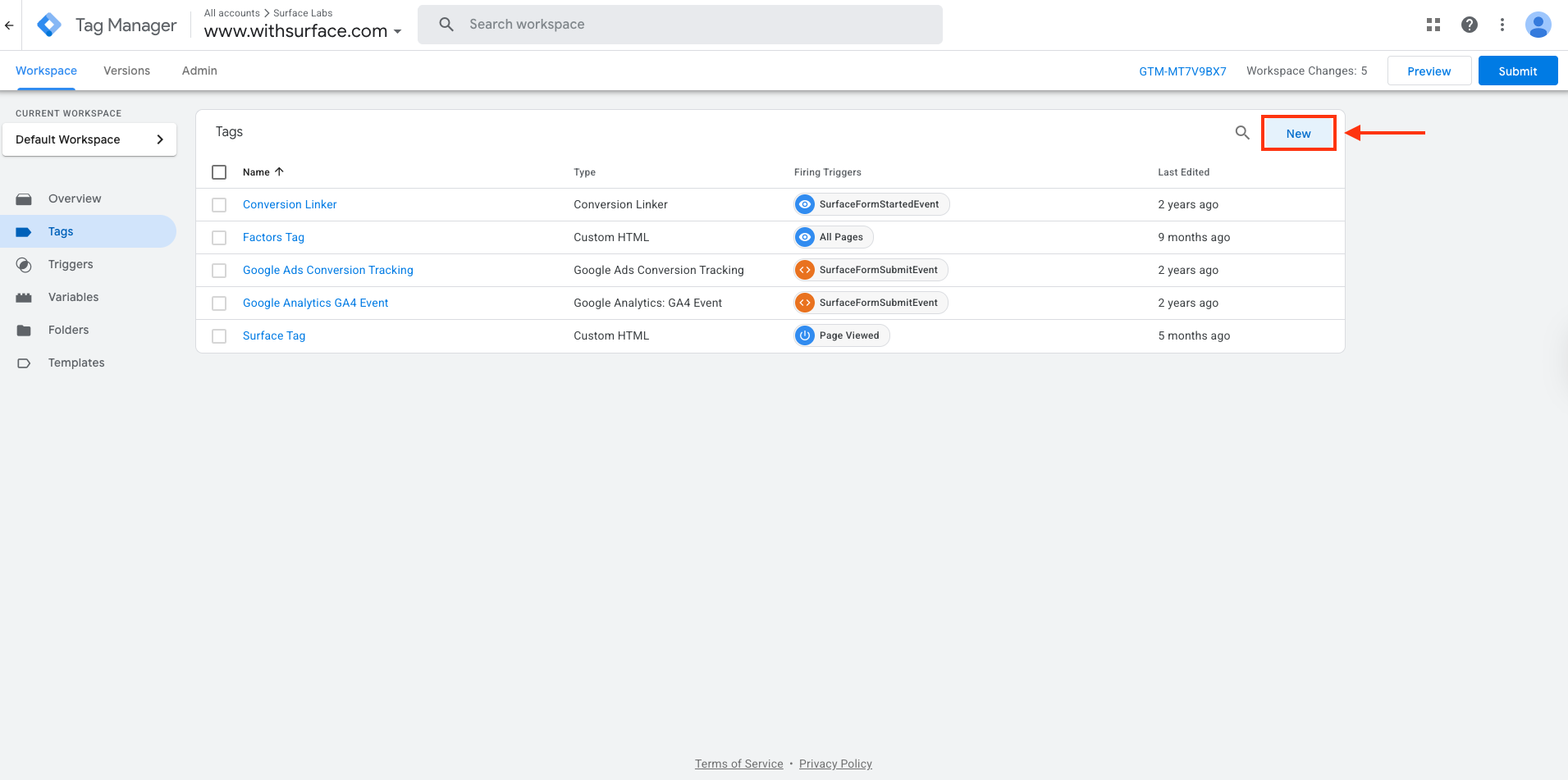Expand the www.withsurface.com container dropdown
This screenshot has width=1568, height=780.
(x=399, y=32)
